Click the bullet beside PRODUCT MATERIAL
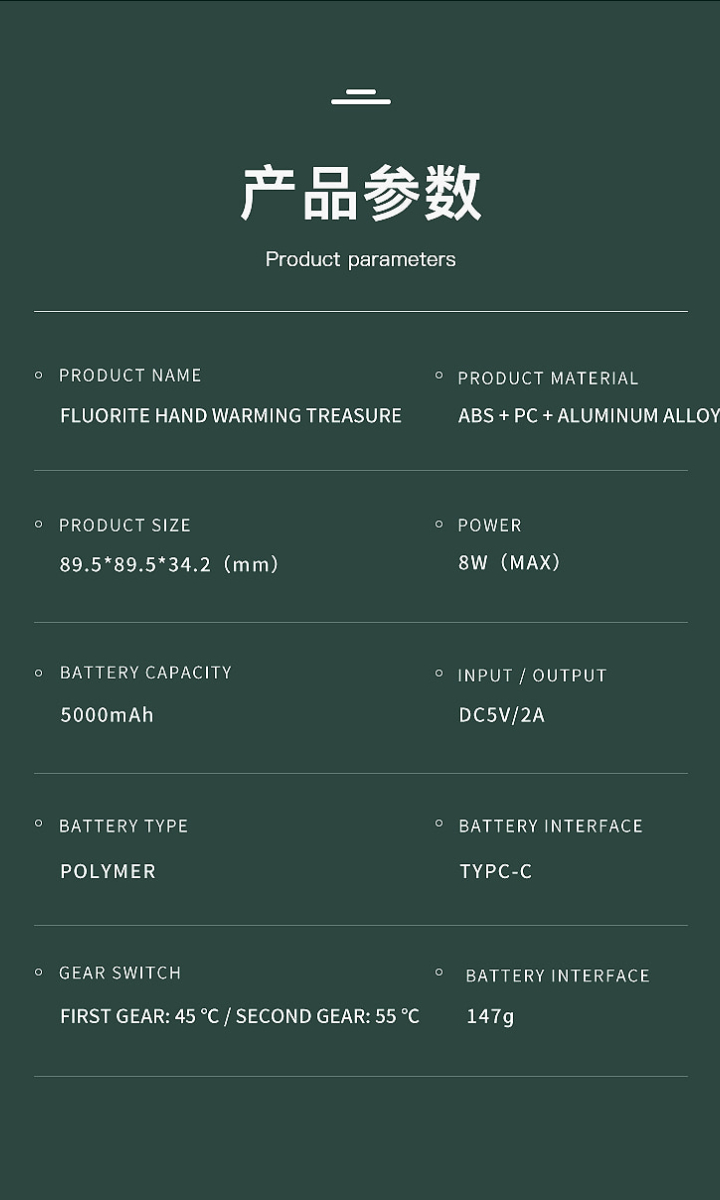 click(x=439, y=375)
